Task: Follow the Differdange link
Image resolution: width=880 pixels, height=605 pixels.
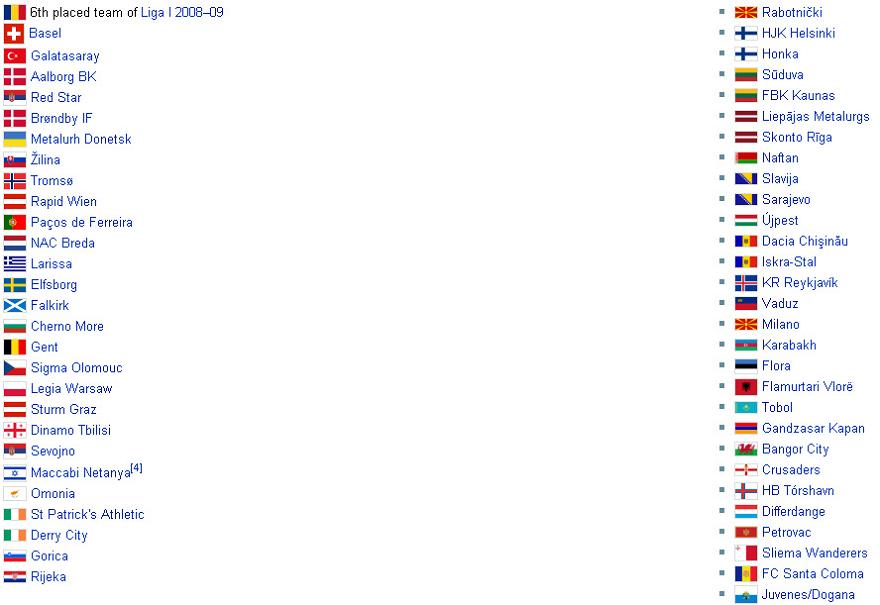Action: 794,511
